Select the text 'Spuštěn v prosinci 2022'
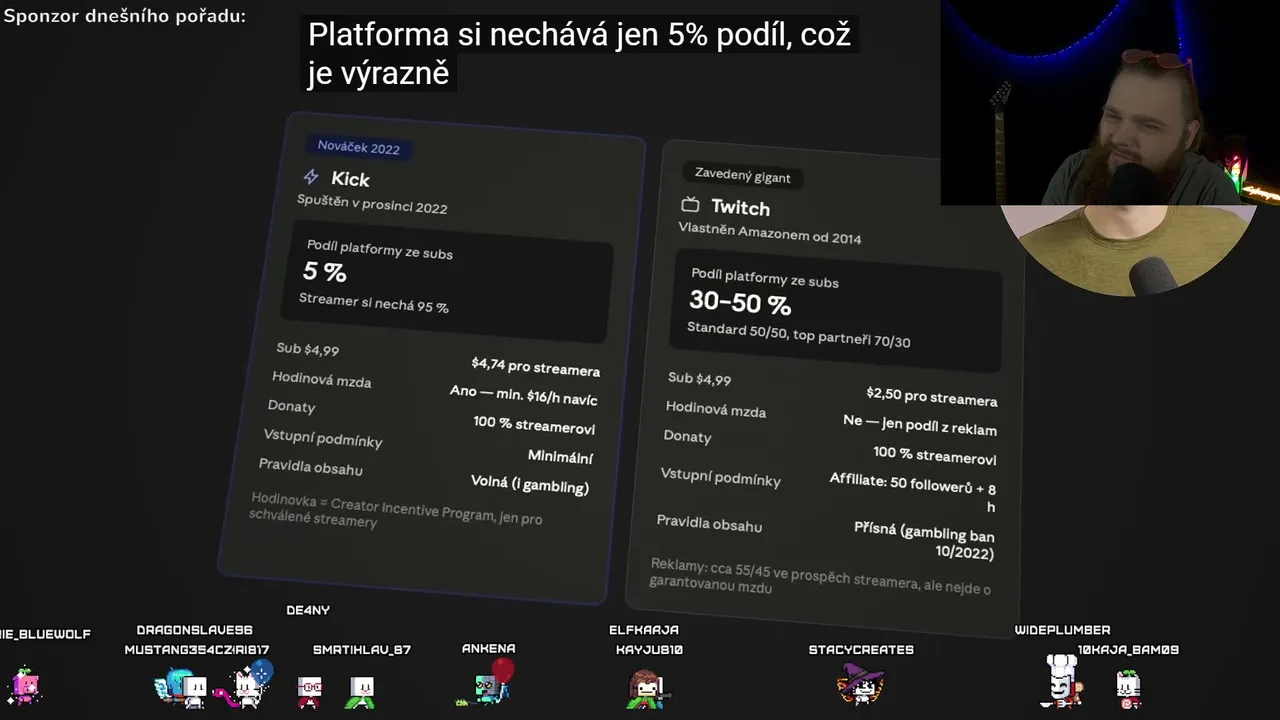The height and width of the screenshot is (720, 1280). [x=372, y=204]
